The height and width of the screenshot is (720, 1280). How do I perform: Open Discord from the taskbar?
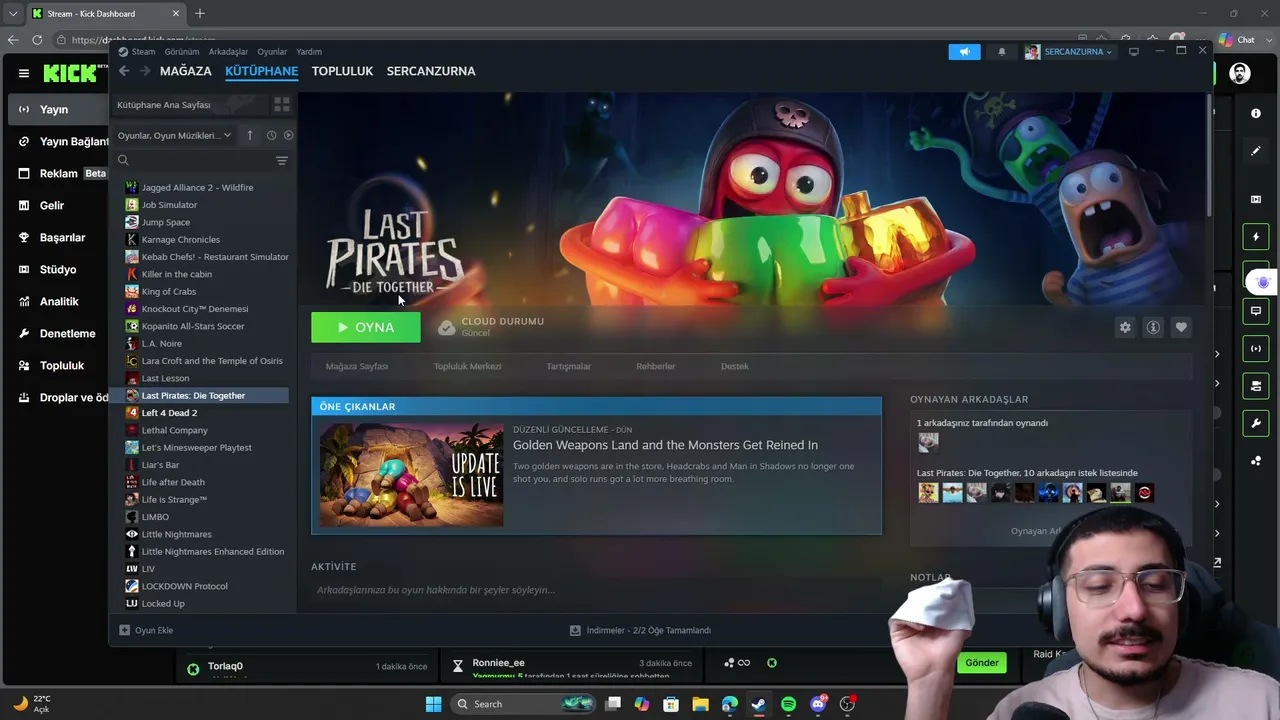pos(818,704)
